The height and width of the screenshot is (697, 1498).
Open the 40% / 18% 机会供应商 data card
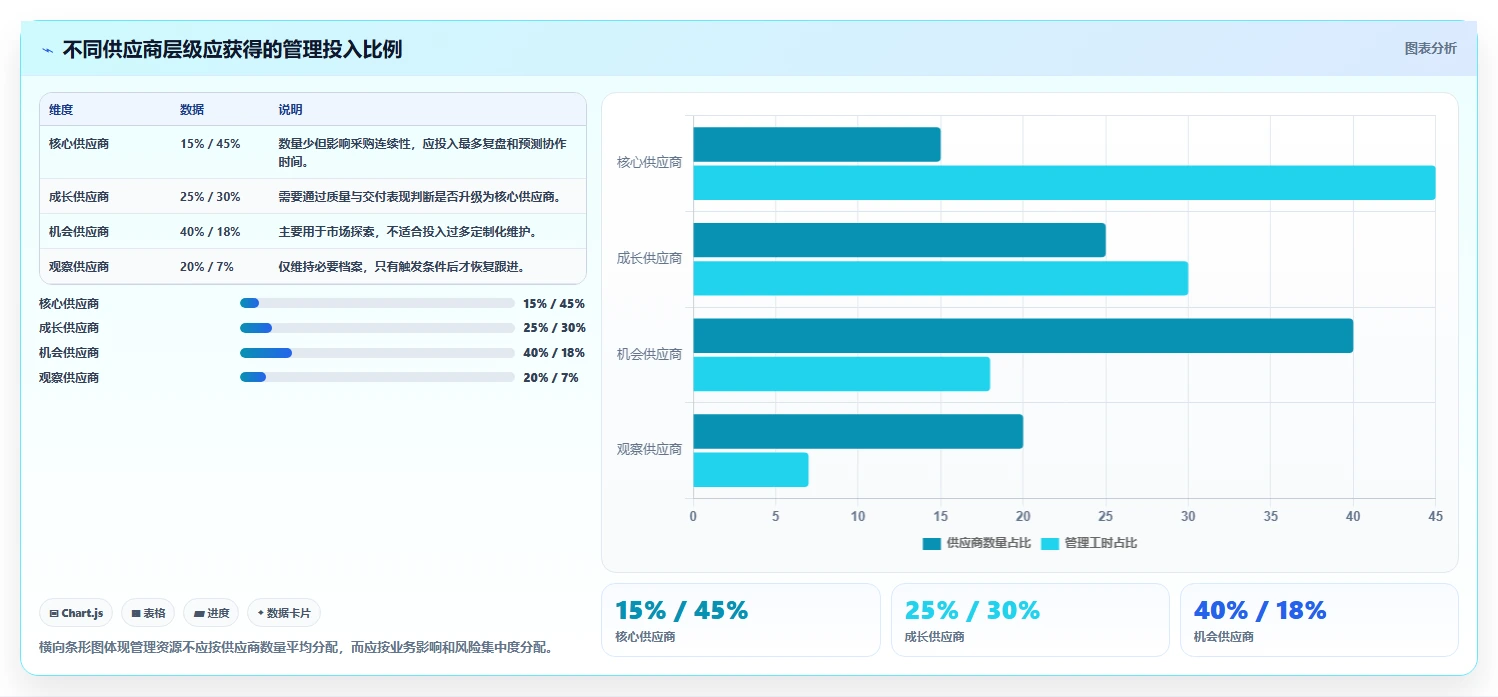pos(1319,620)
